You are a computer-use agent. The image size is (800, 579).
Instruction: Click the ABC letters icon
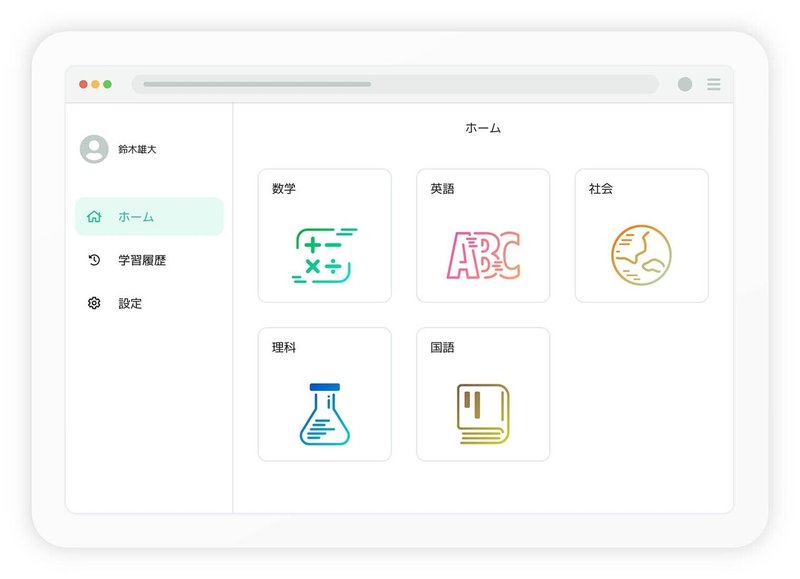tap(483, 255)
